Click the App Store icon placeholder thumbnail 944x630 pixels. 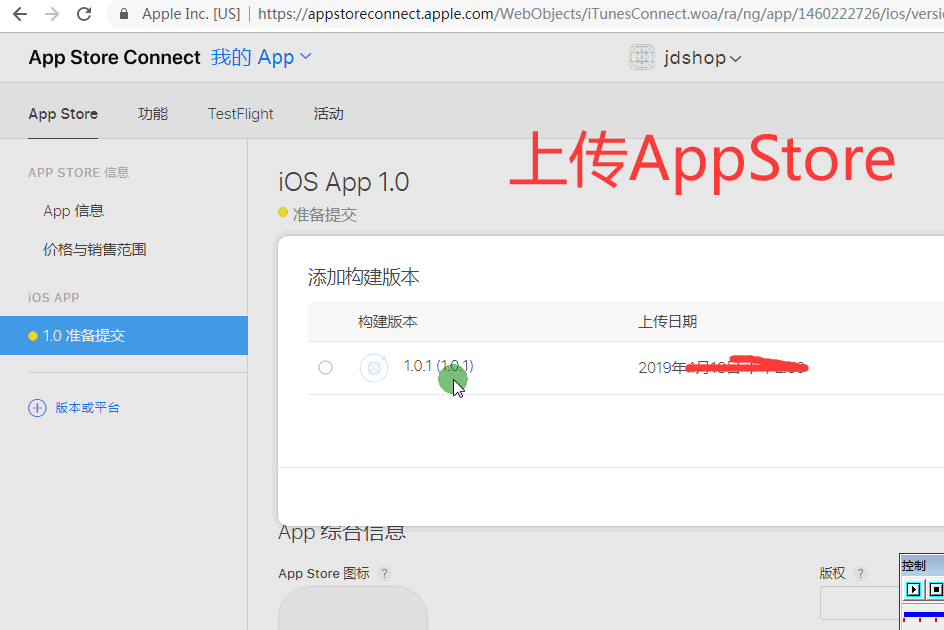(353, 608)
